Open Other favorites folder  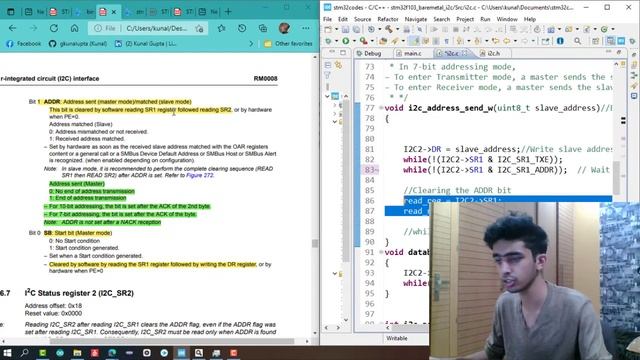coord(288,43)
